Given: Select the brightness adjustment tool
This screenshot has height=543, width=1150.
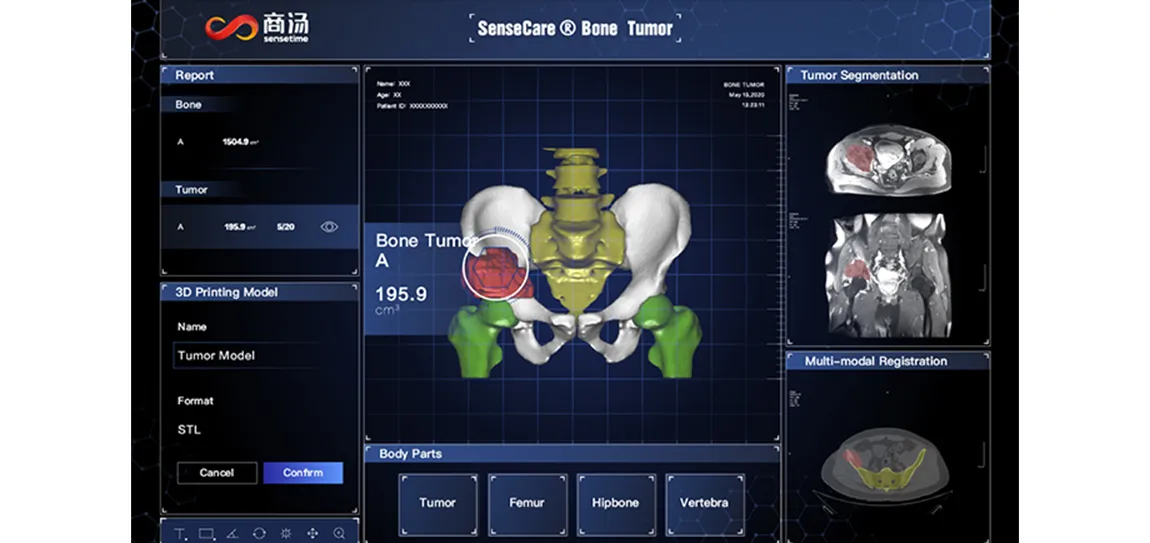Looking at the screenshot, I should click(286, 533).
